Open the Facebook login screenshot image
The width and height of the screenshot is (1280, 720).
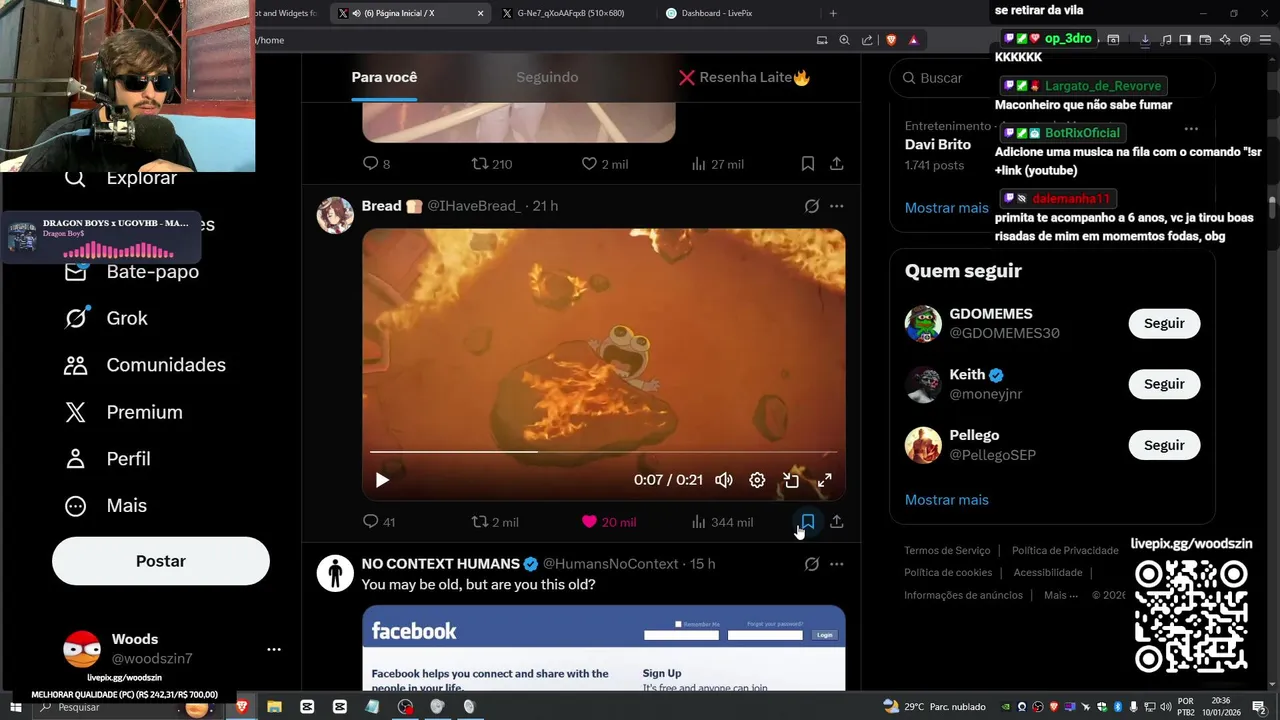click(603, 648)
